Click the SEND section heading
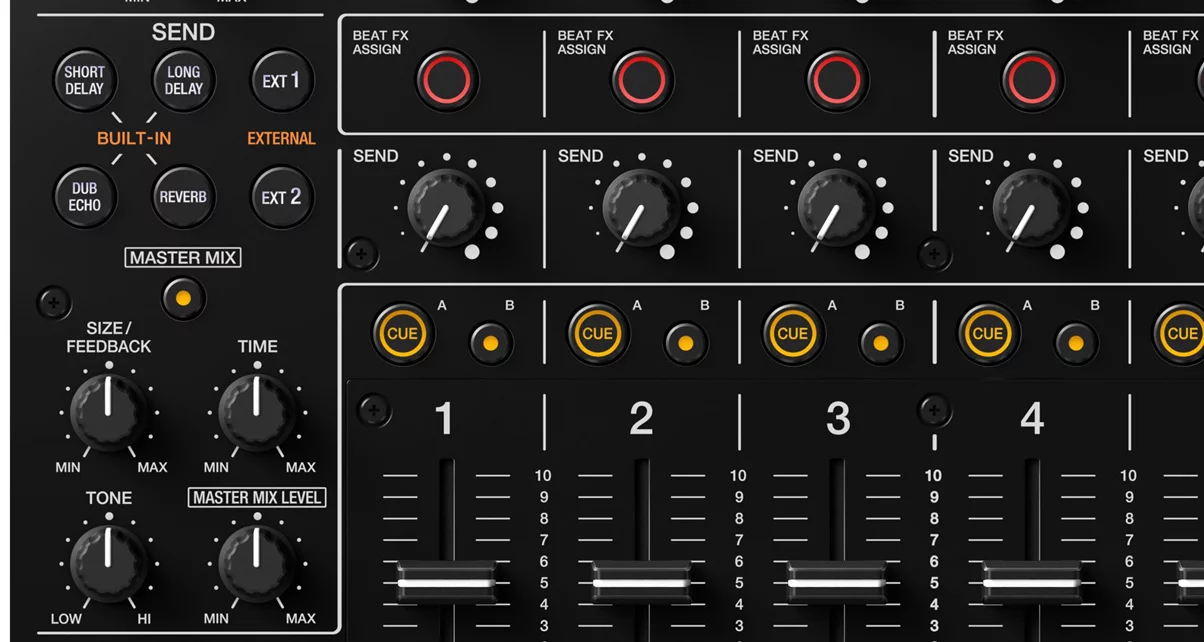Screen dimensions: 1204x642 point(183,32)
